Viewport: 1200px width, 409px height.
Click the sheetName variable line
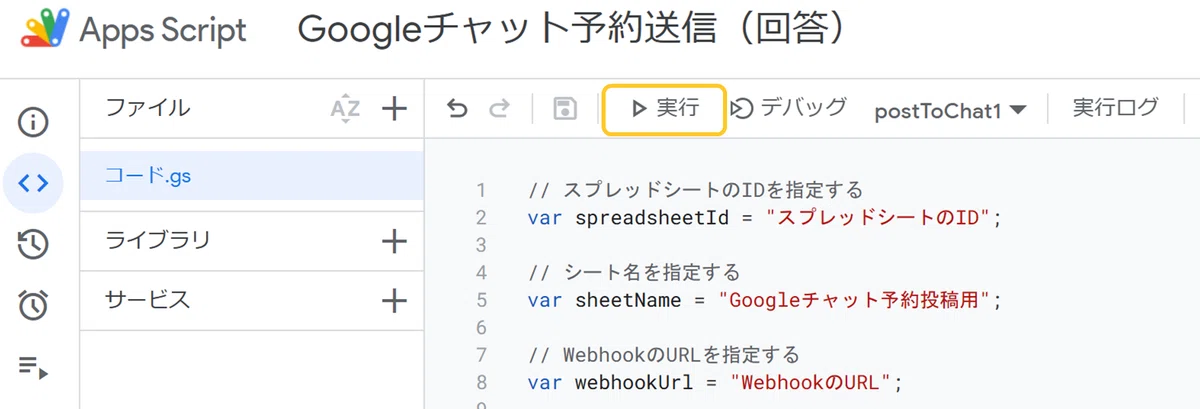(765, 299)
